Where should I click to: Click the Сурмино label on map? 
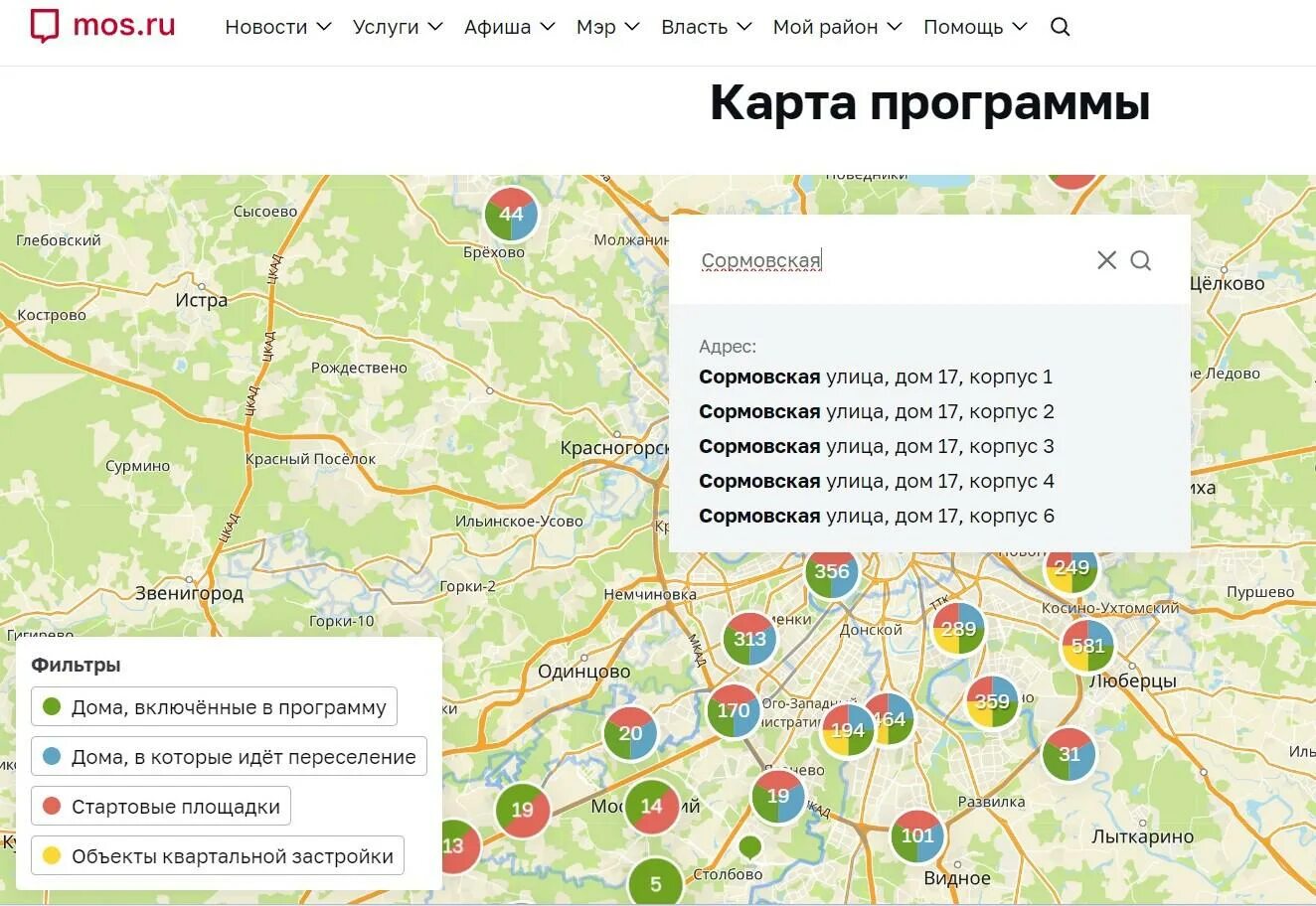(x=137, y=466)
